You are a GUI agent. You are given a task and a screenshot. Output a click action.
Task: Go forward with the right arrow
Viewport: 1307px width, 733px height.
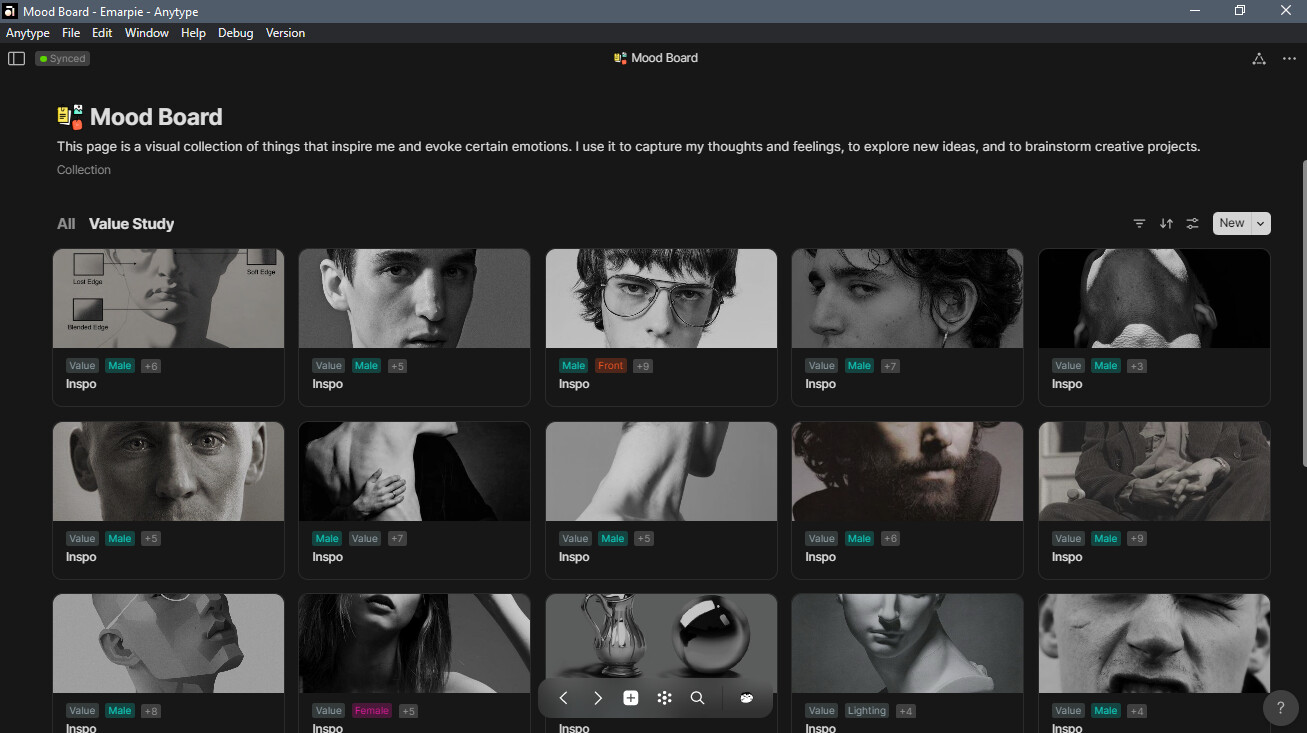click(597, 698)
